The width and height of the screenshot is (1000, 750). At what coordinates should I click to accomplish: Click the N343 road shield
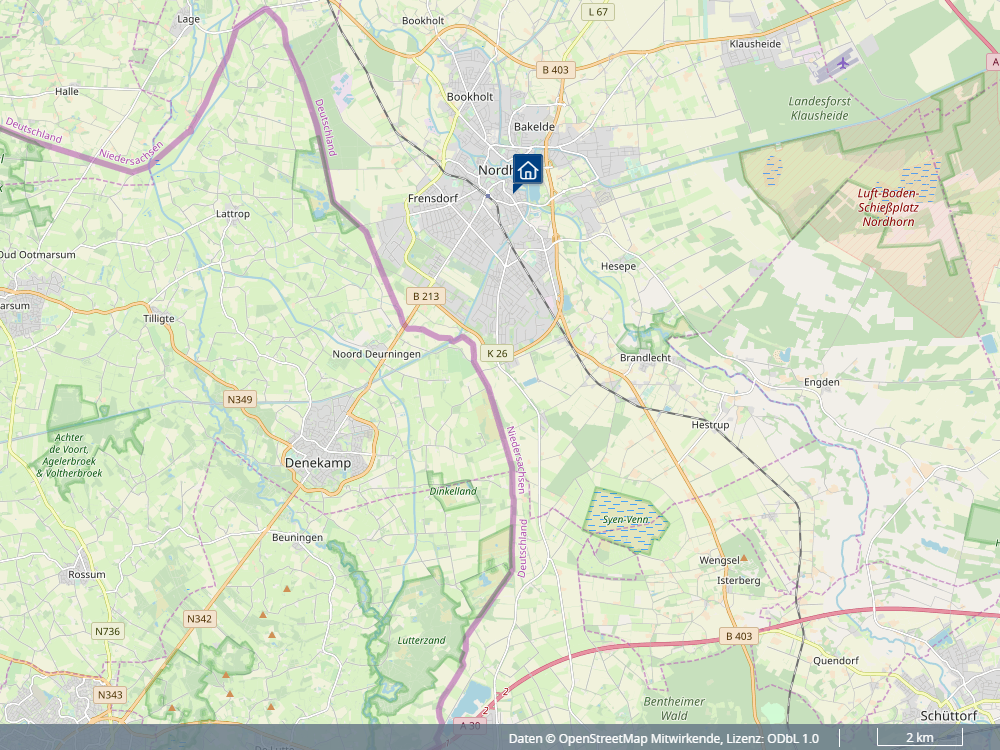(x=110, y=695)
